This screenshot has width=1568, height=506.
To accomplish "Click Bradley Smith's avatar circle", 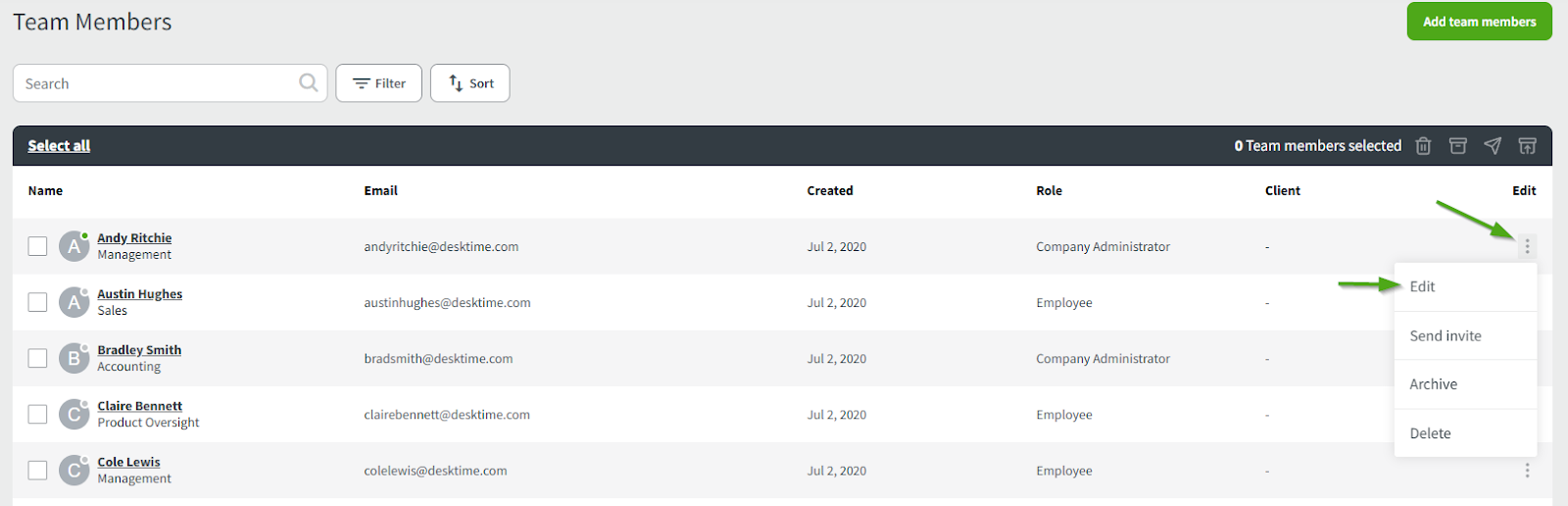I will (x=73, y=359).
